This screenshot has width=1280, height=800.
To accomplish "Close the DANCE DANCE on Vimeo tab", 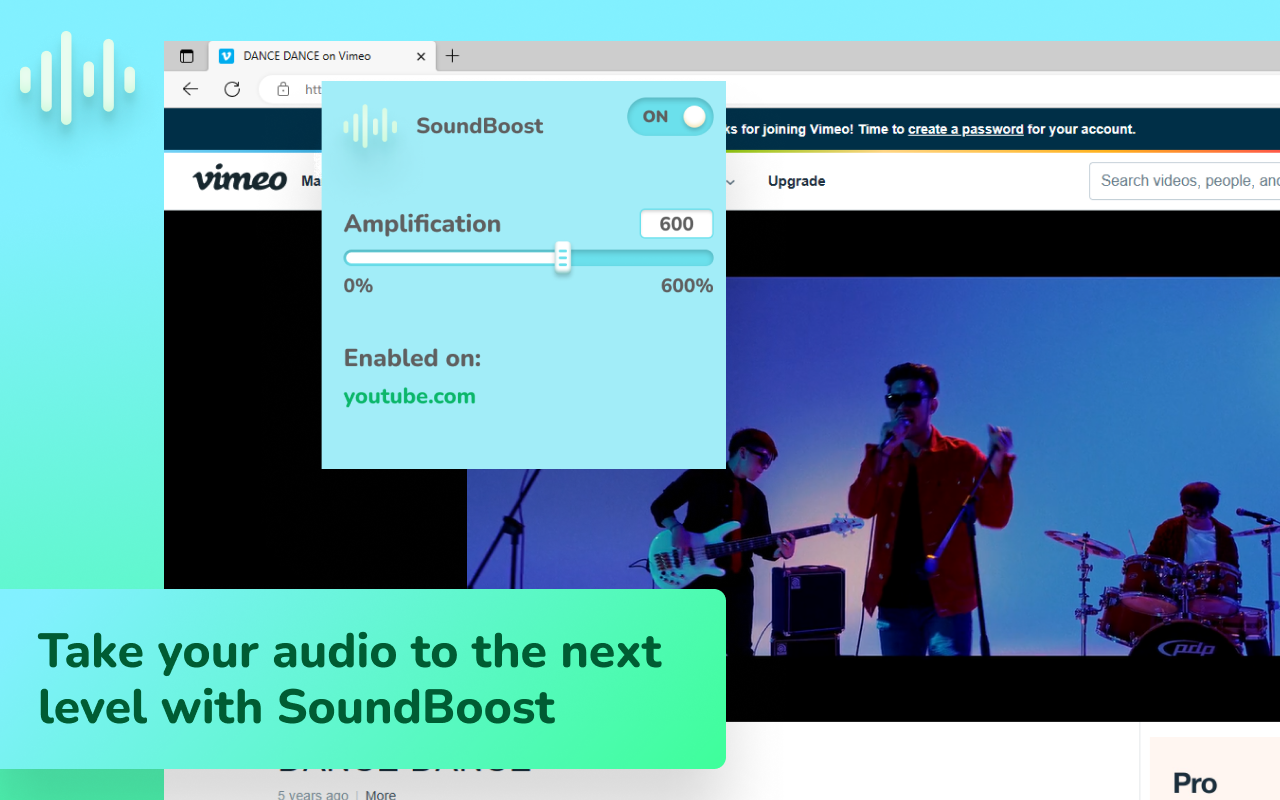I will tap(421, 56).
